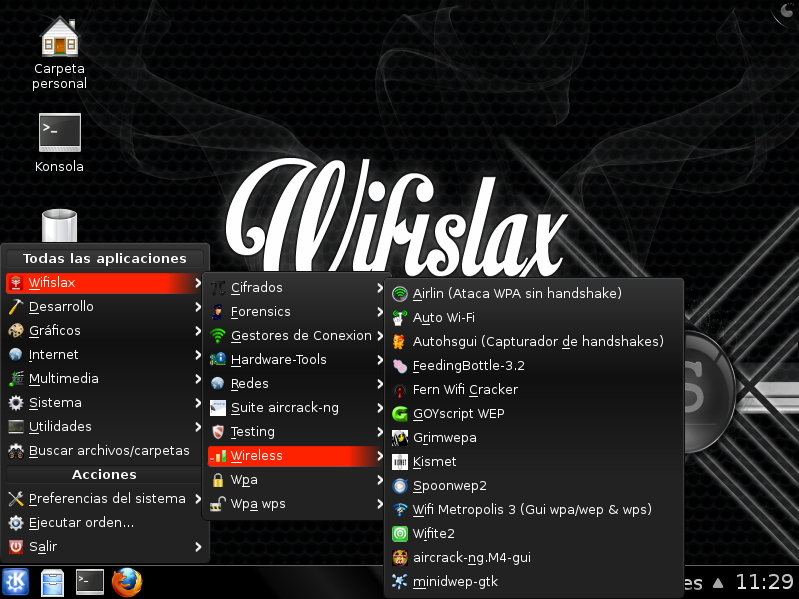799x599 pixels.
Task: Click the Spoonwep2 icon
Action: [400, 486]
